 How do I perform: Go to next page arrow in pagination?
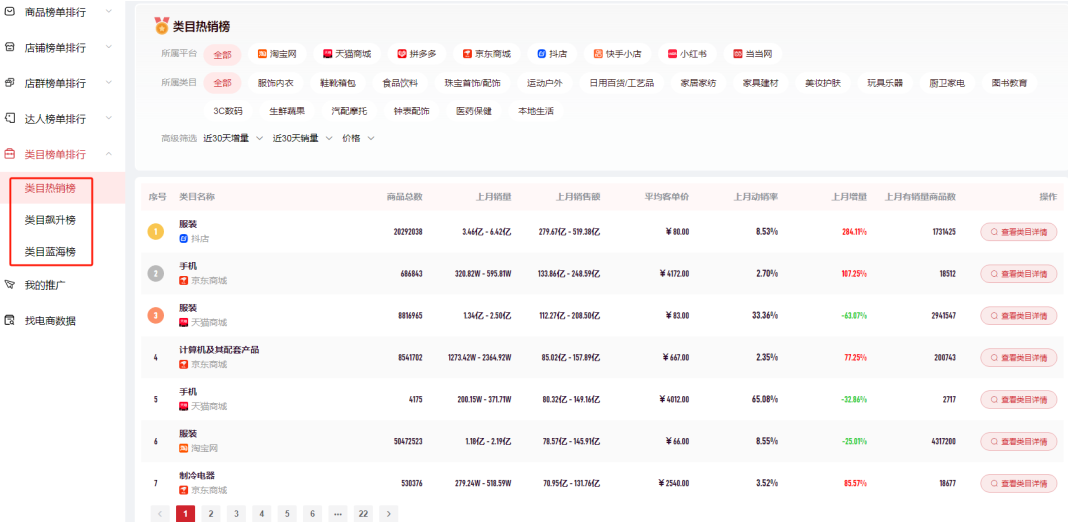388,514
